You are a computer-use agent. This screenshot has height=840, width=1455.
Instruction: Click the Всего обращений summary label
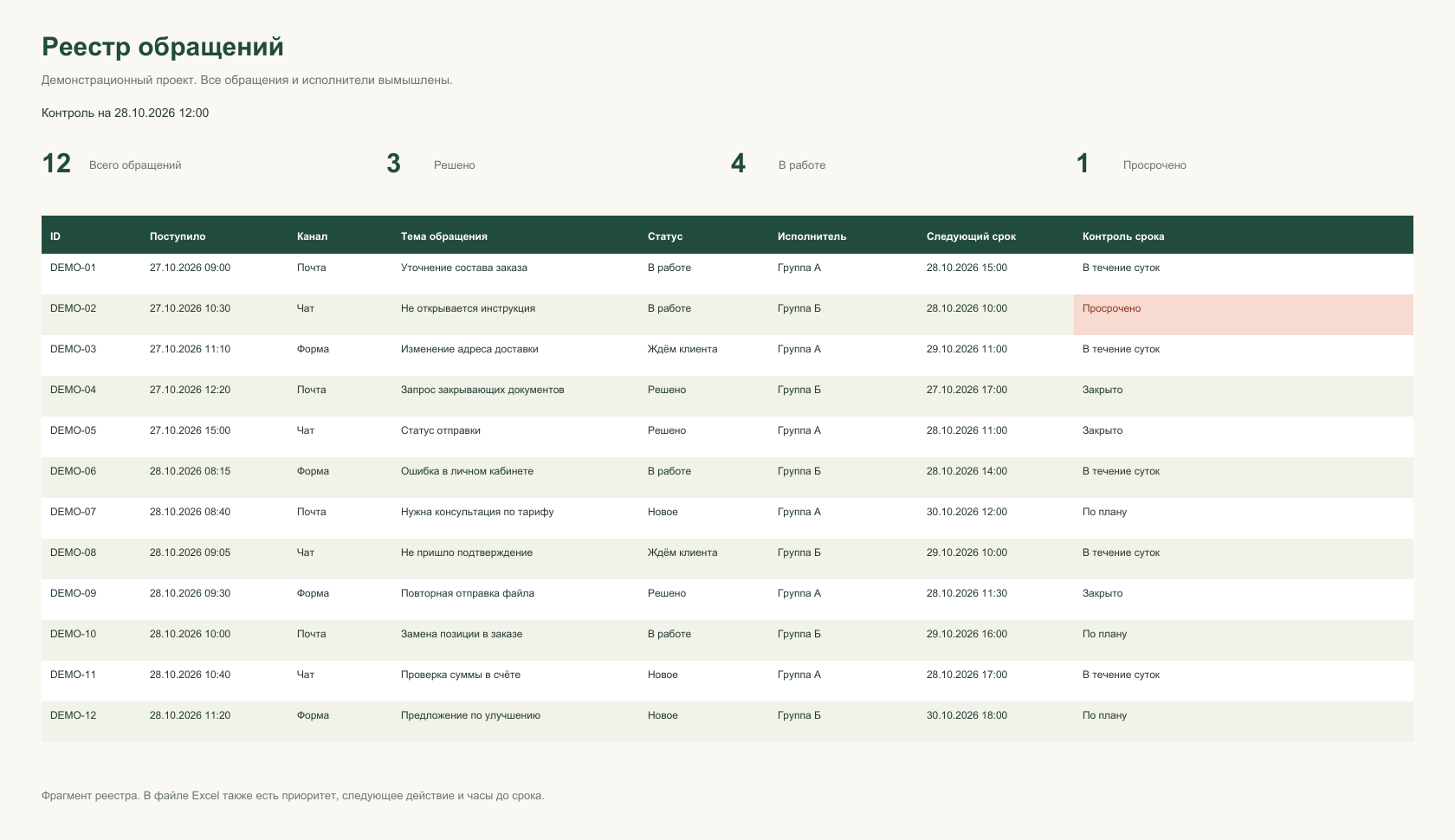135,165
